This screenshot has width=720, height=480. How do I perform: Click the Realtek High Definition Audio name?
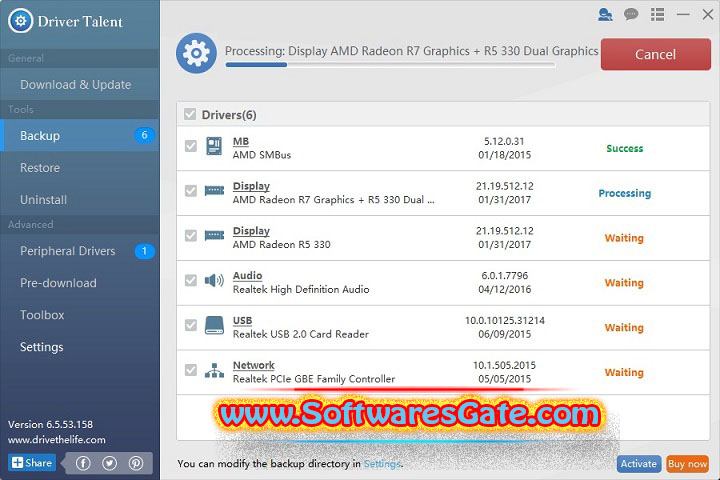(x=301, y=289)
